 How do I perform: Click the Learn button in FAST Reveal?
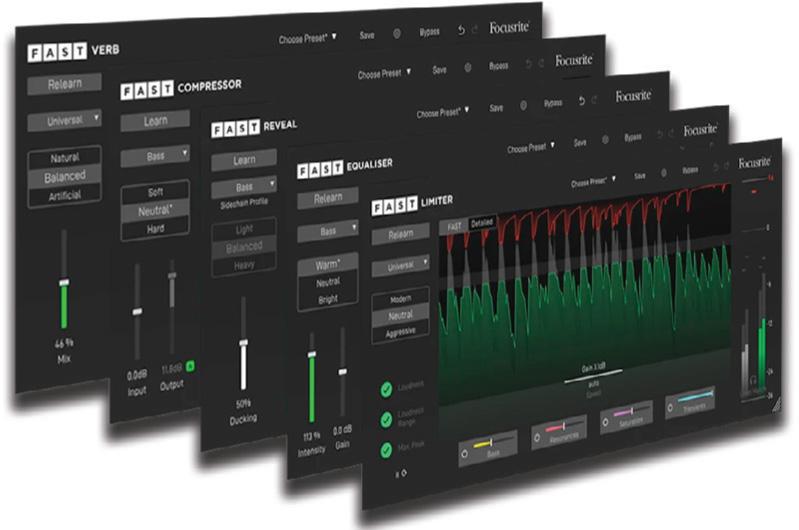(245, 160)
